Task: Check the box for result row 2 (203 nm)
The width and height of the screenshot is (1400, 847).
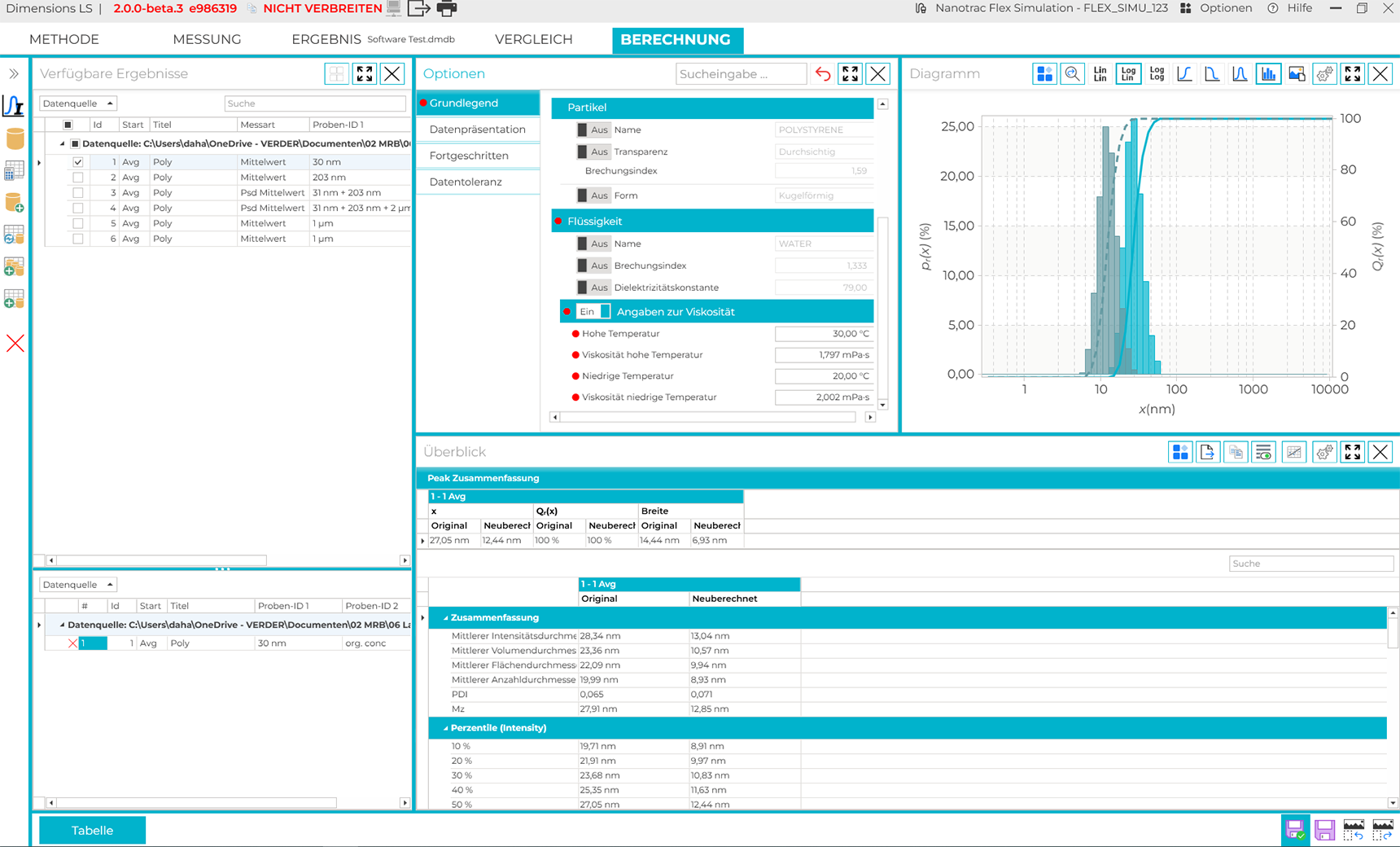Action: pos(78,178)
